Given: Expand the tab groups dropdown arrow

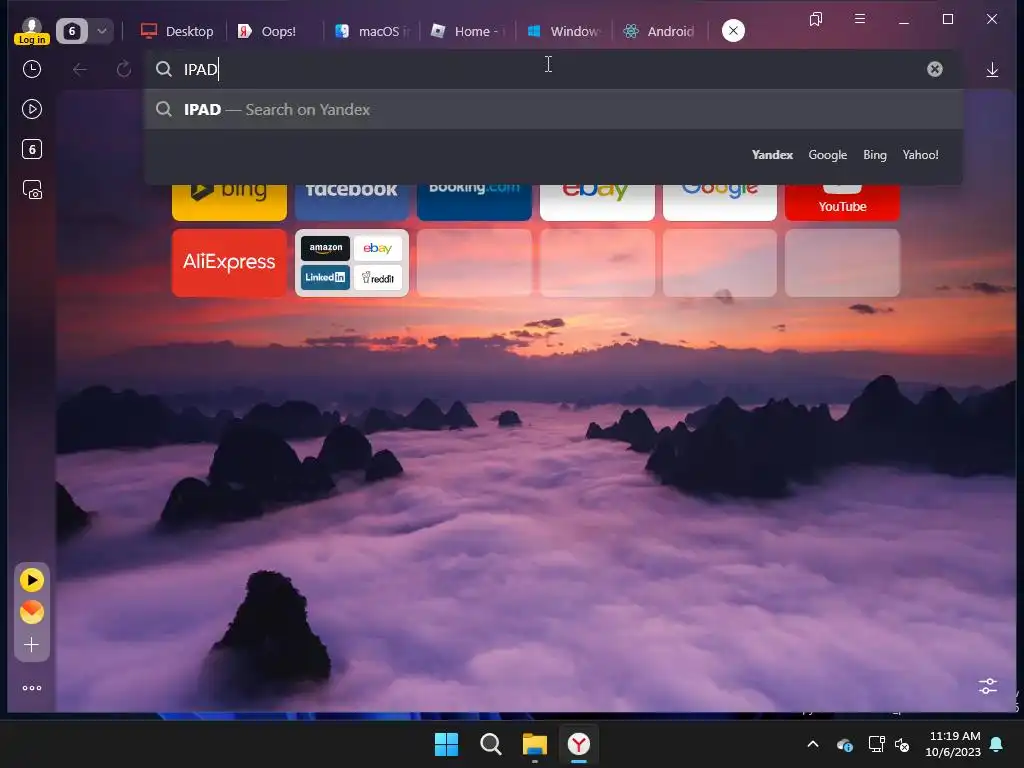Looking at the screenshot, I should pos(102,31).
